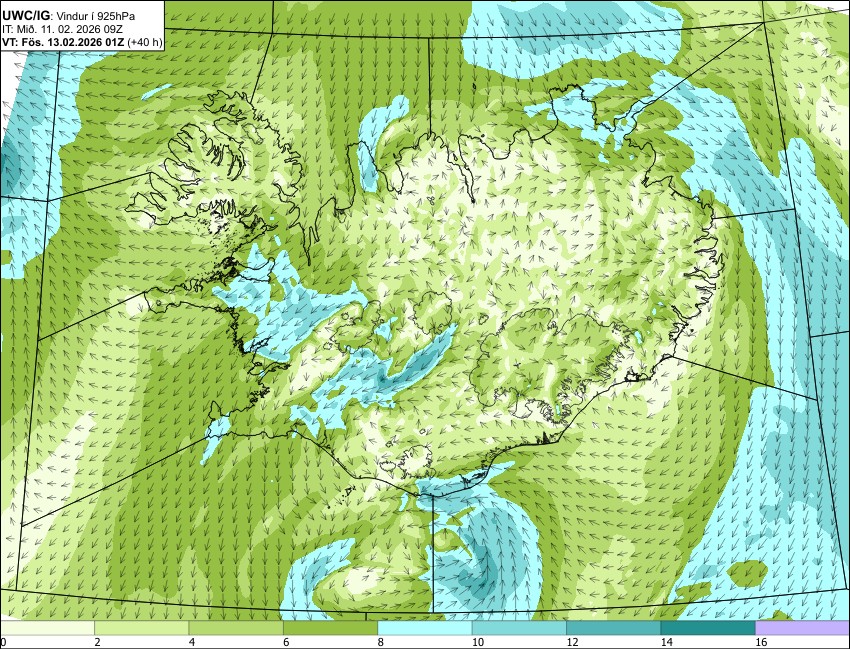Viewport: 850px width, 649px height.
Task: Click the 'Vindur í 925hPa' label
Action: tap(93, 17)
